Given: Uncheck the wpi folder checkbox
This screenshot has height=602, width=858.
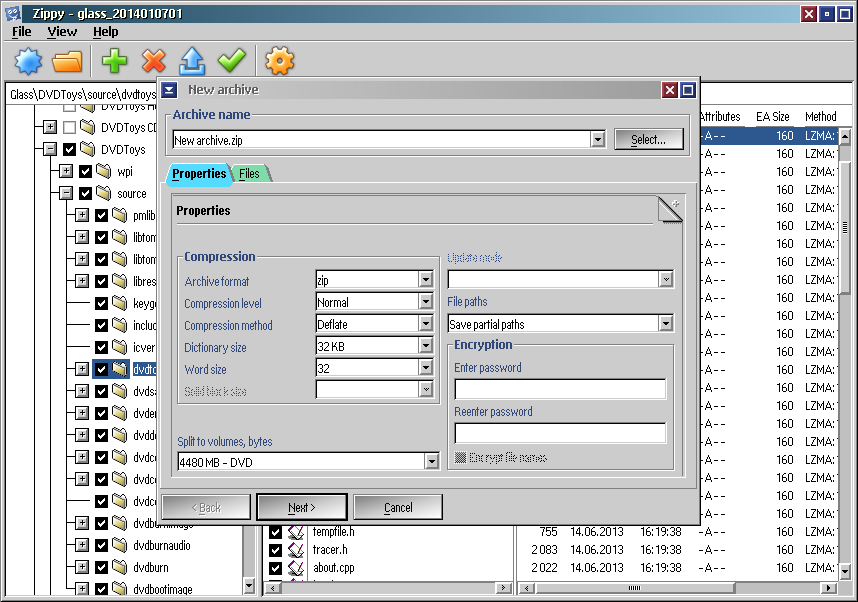Looking at the screenshot, I should click(x=85, y=172).
